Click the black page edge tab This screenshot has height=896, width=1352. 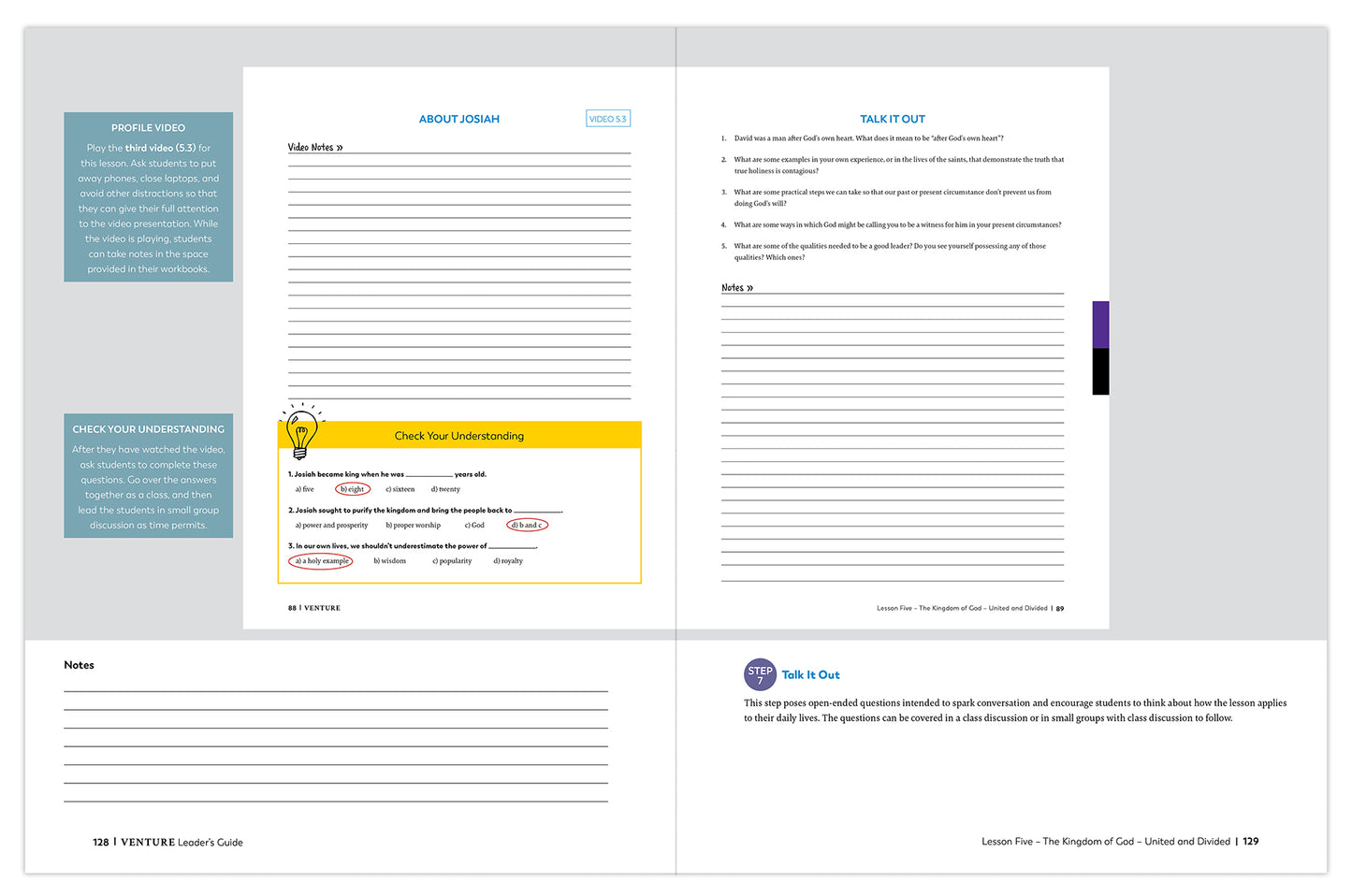coord(1100,371)
